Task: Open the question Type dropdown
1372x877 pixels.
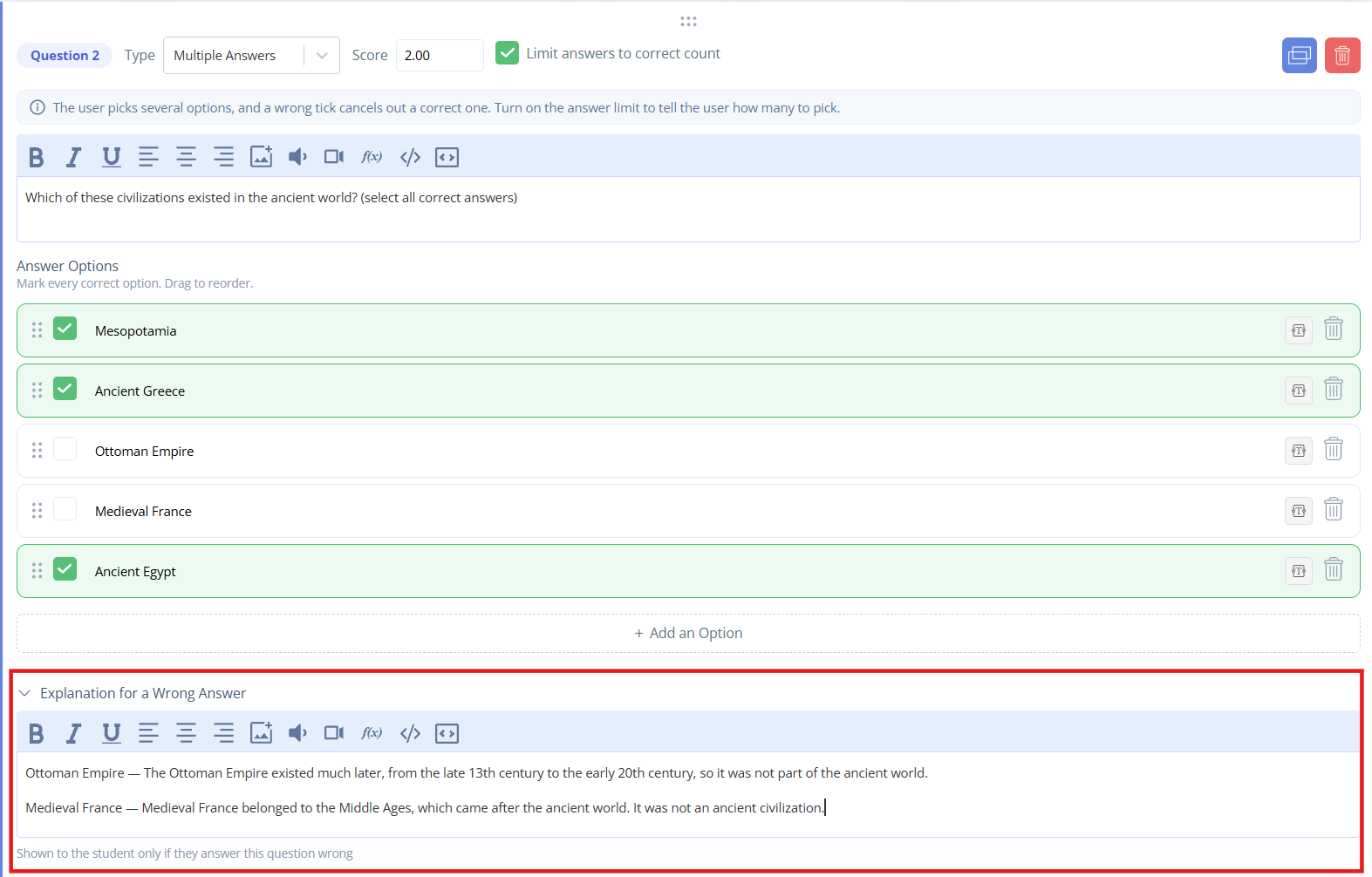Action: click(251, 56)
